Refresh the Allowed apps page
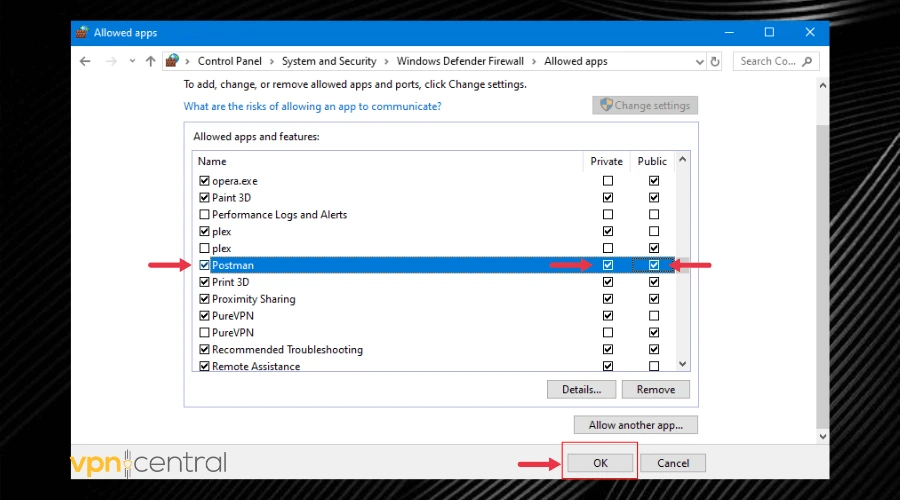The width and height of the screenshot is (900, 500). pyautogui.click(x=715, y=61)
